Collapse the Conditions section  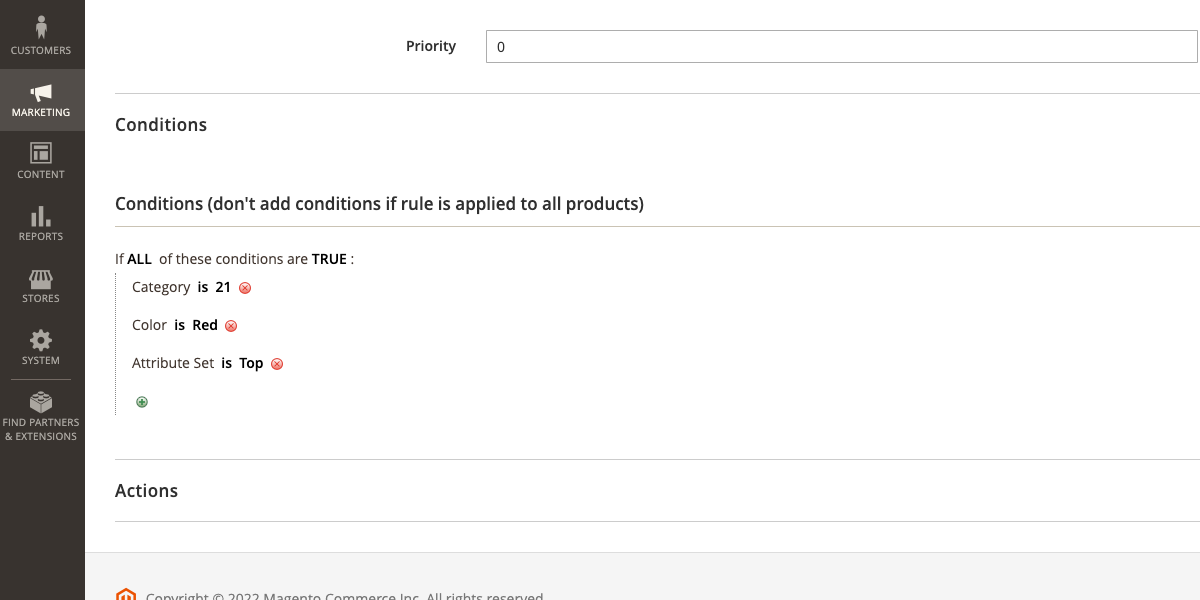point(161,124)
